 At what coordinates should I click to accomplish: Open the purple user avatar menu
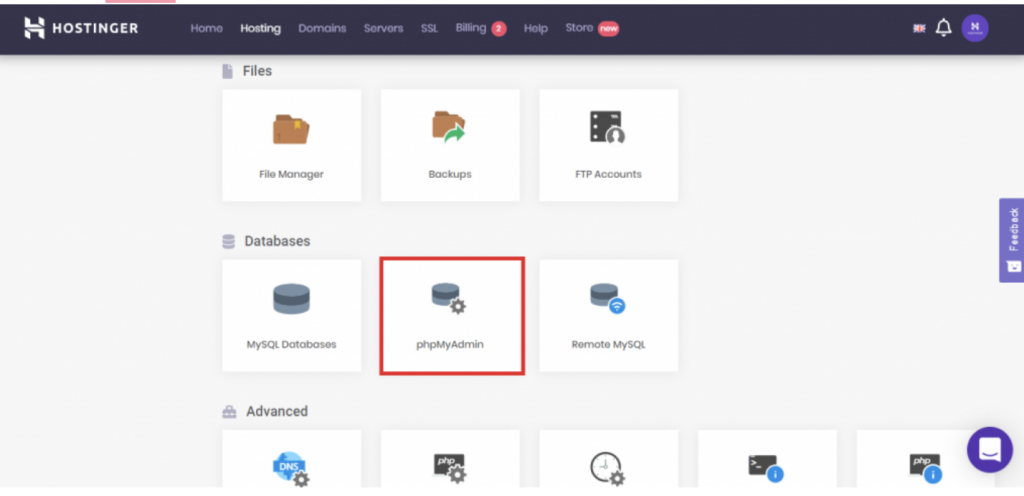tap(974, 27)
